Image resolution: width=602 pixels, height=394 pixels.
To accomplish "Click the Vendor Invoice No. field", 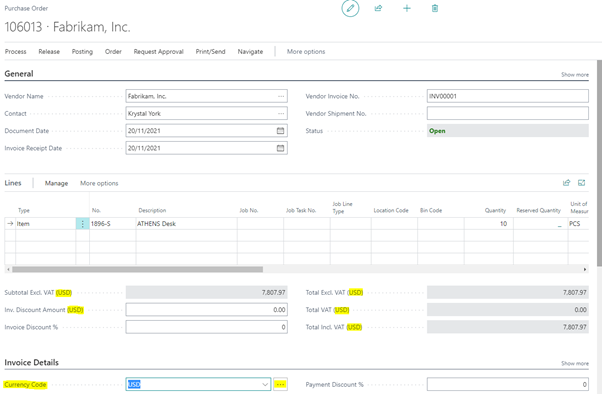I will pyautogui.click(x=508, y=96).
